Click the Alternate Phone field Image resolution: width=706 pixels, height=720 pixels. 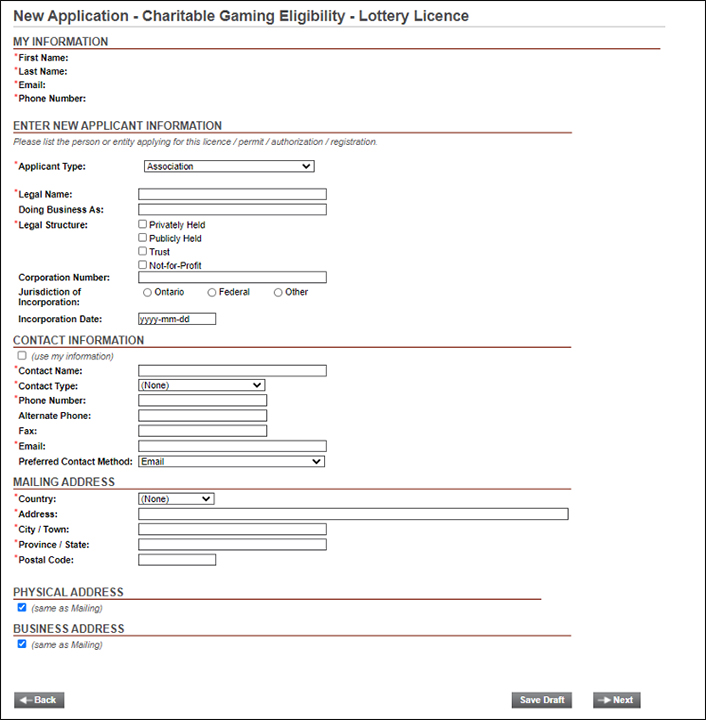pos(202,416)
